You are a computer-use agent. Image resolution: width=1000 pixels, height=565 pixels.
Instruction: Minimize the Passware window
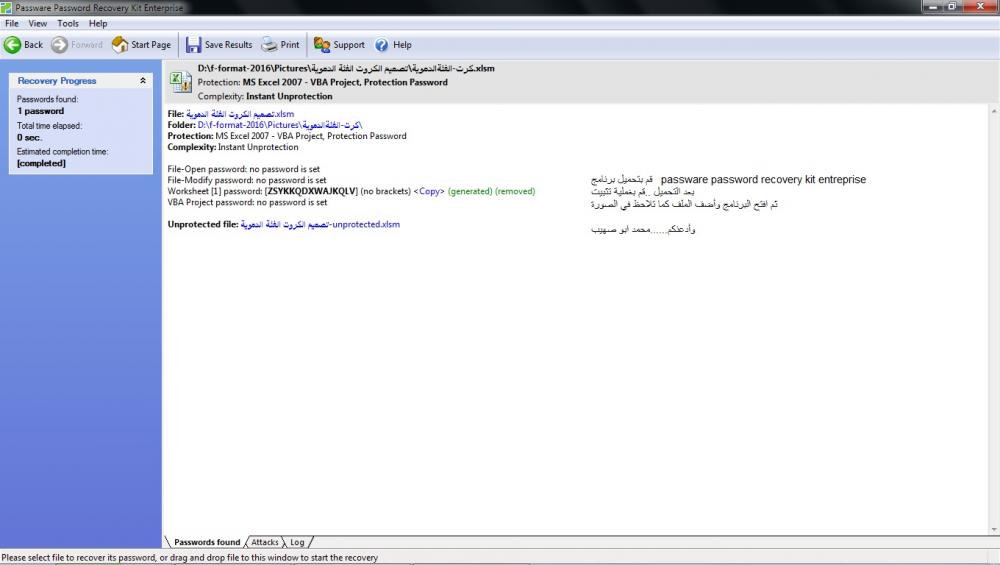[932, 6]
